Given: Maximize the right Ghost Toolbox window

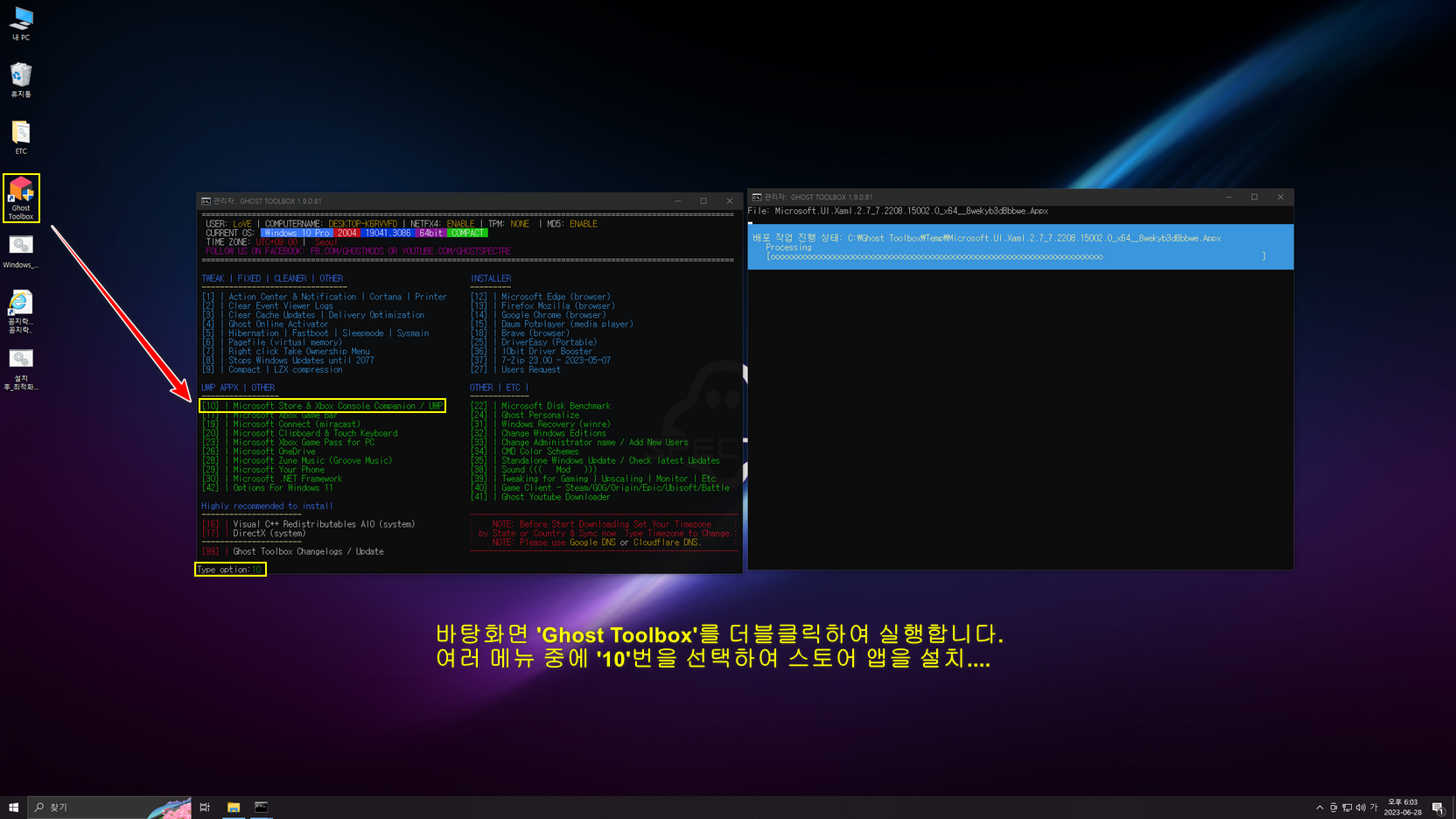Looking at the screenshot, I should [x=1255, y=197].
